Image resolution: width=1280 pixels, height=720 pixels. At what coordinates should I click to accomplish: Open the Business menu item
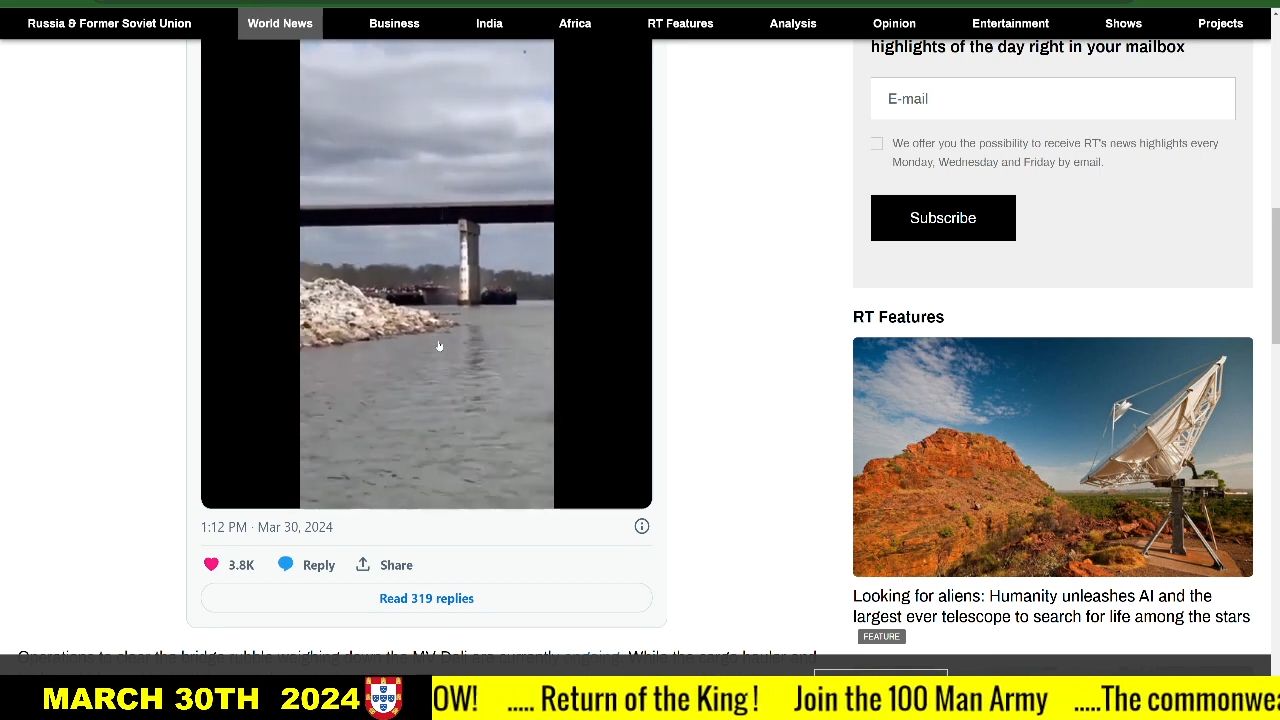tap(394, 23)
